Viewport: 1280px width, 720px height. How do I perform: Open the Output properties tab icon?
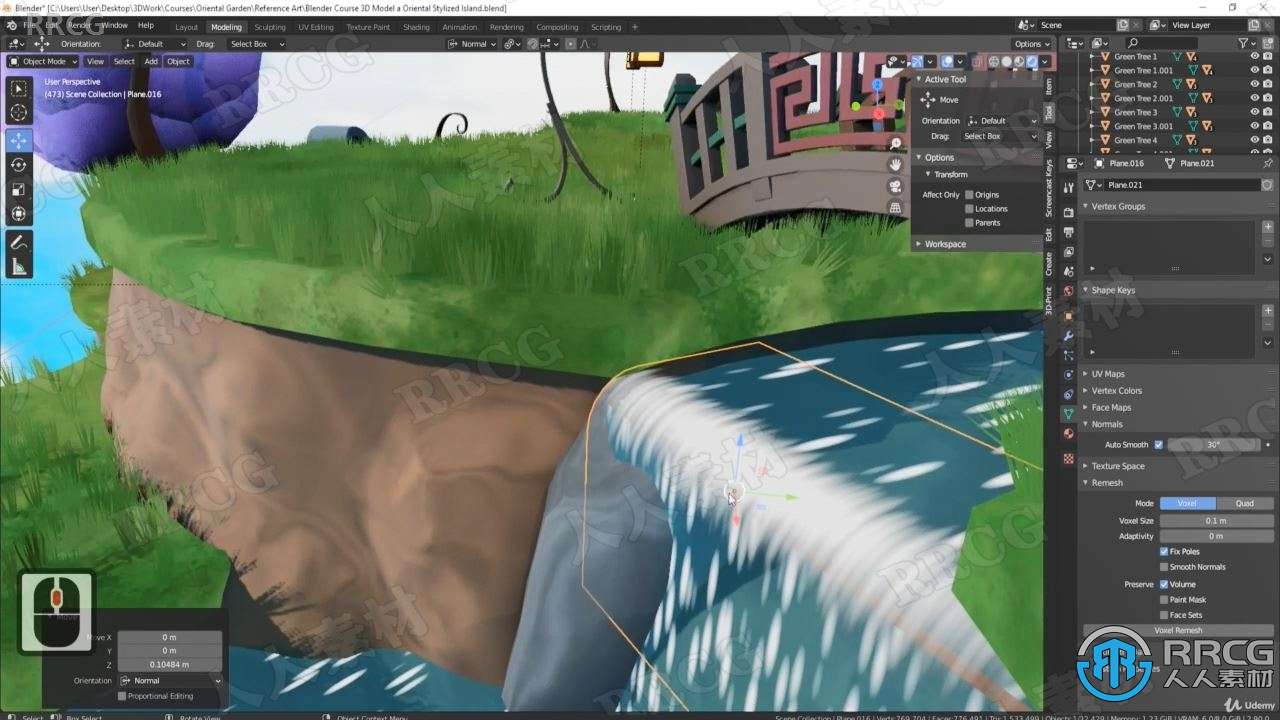(1069, 230)
